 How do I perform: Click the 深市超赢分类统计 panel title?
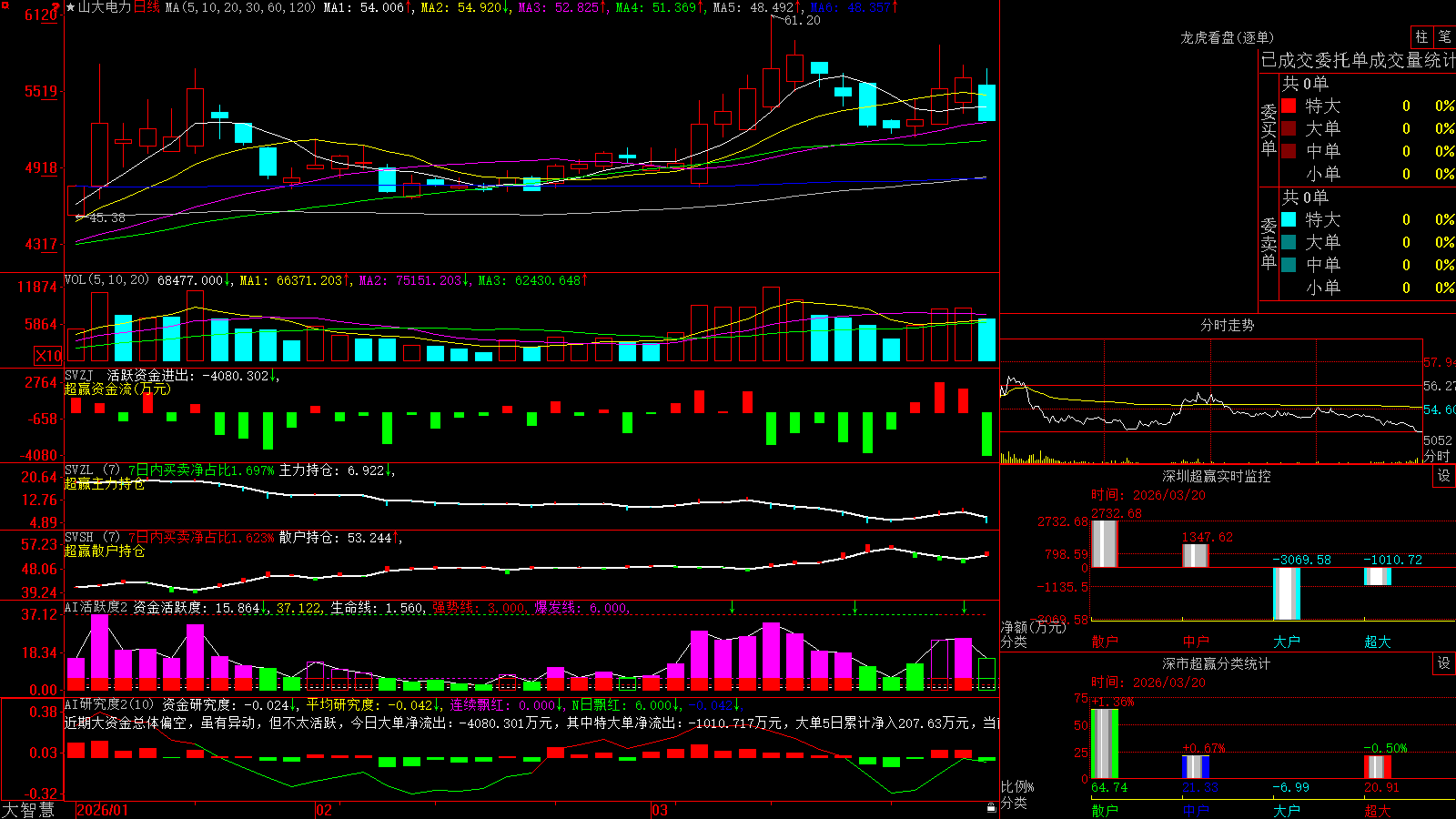(1216, 663)
